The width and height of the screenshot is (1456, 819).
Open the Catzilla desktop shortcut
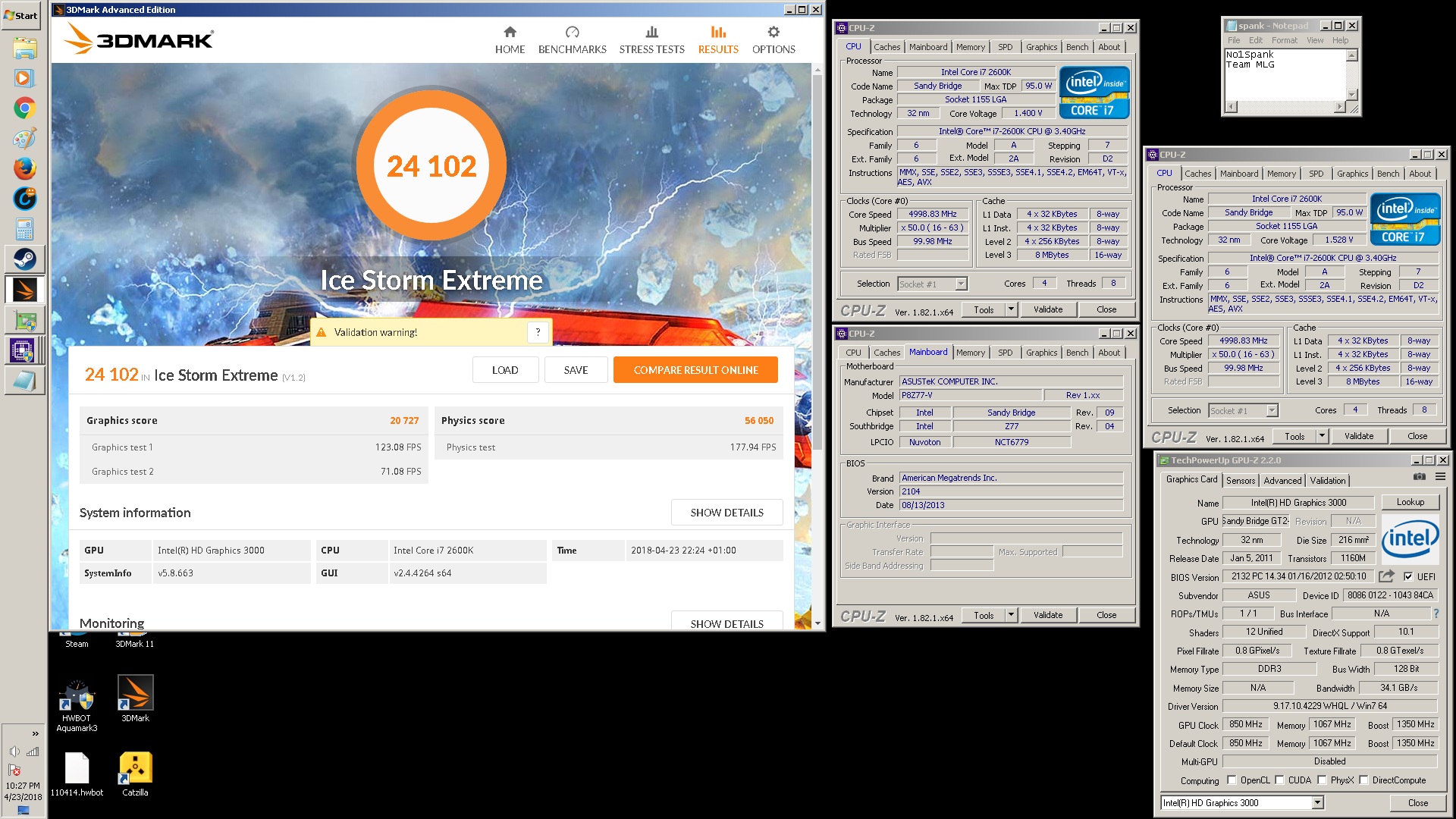click(135, 773)
